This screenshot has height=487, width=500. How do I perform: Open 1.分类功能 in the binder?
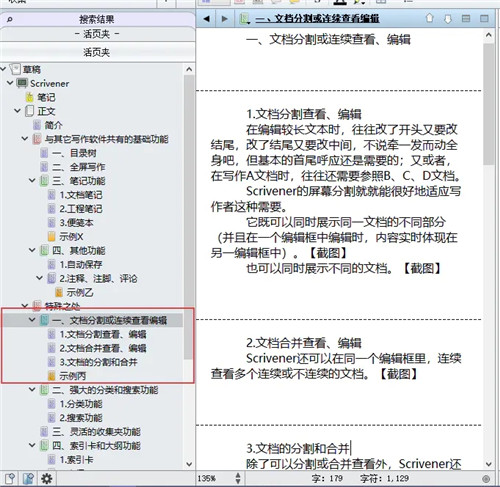[x=81, y=404]
